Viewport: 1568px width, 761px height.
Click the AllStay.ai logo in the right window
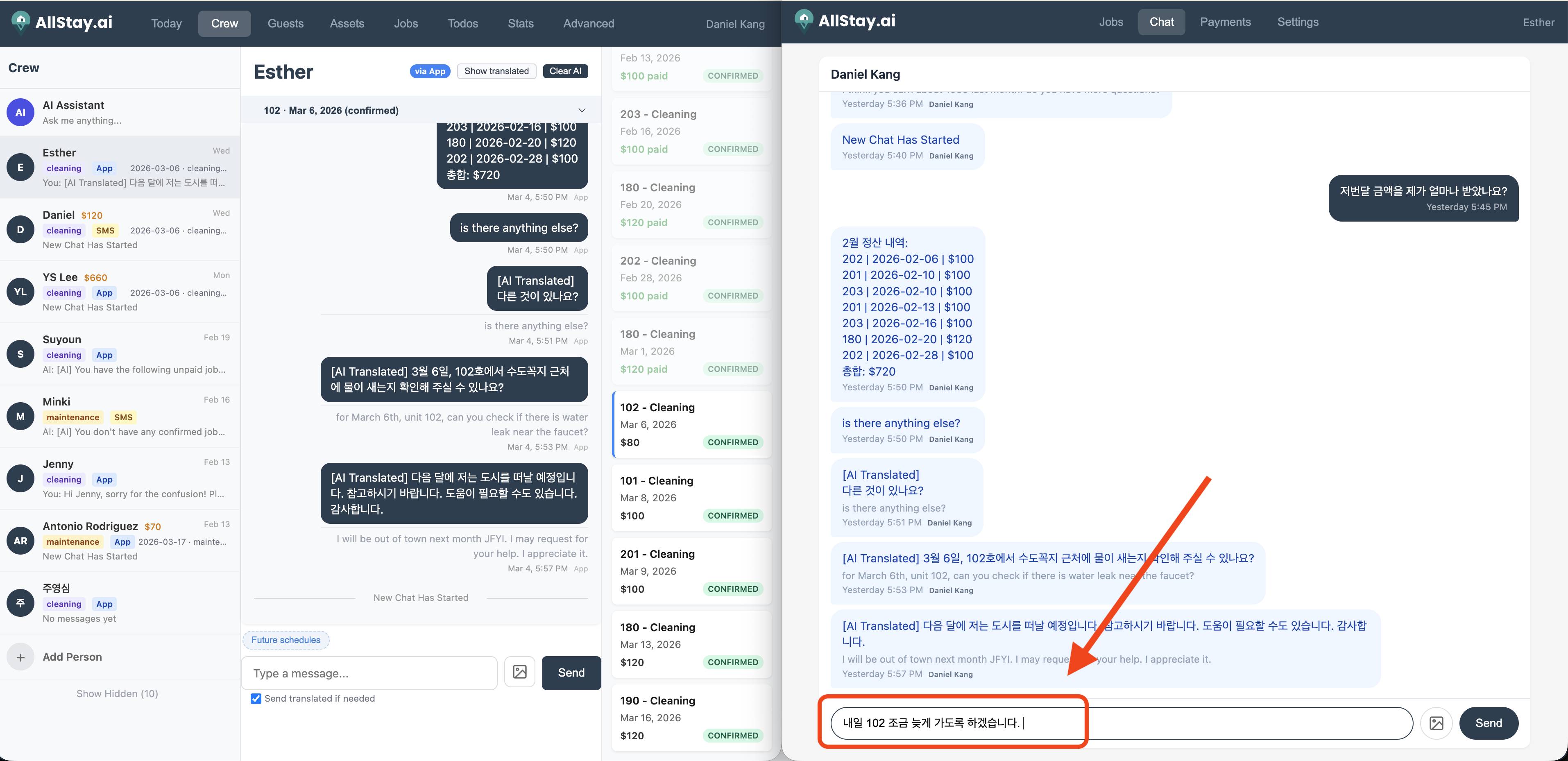click(x=845, y=21)
